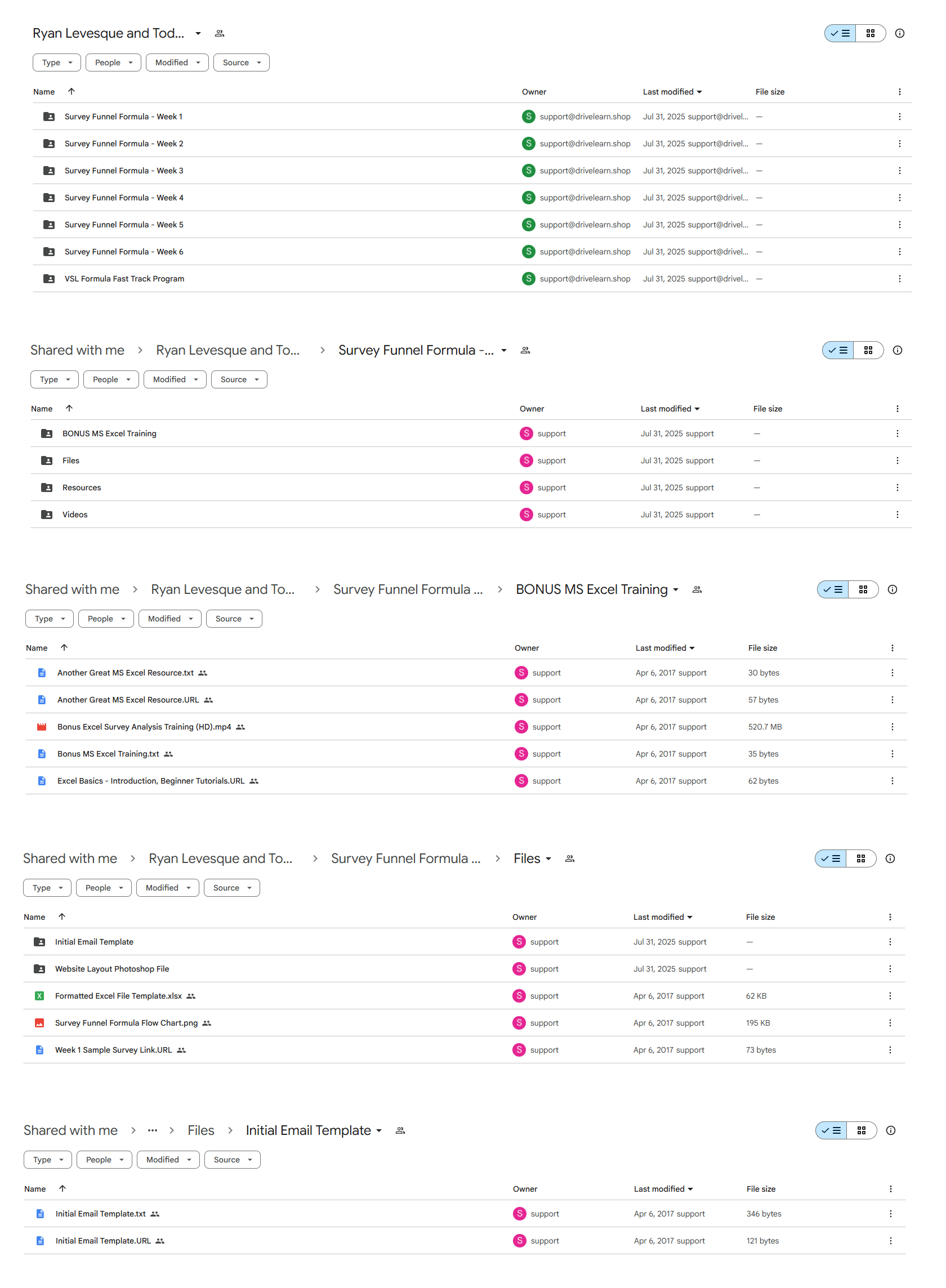Toggle Name sort direction arrow in Survey Funnel list

pyautogui.click(x=69, y=408)
